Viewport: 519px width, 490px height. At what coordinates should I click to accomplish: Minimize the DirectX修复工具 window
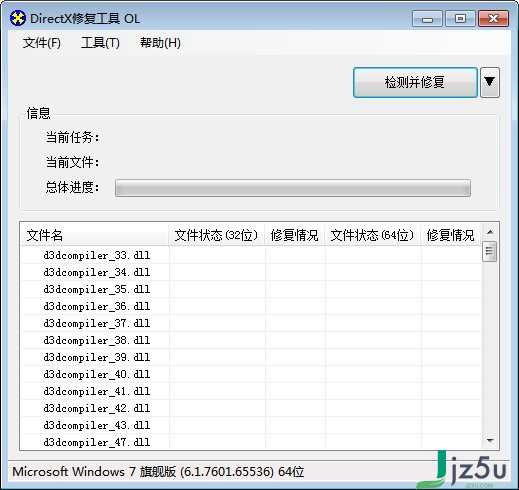tap(427, 19)
